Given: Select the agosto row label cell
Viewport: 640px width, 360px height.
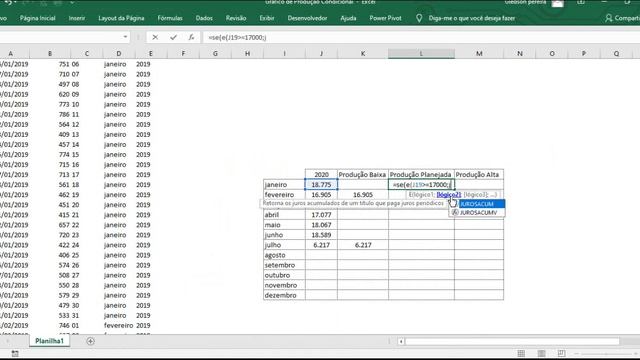Looking at the screenshot, I should [284, 255].
